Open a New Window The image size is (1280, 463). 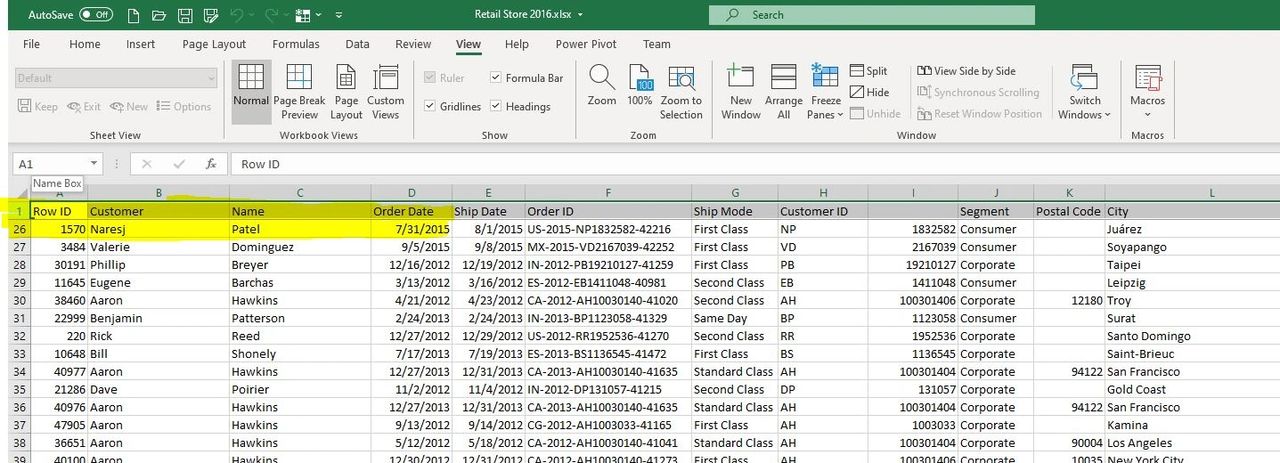(740, 91)
